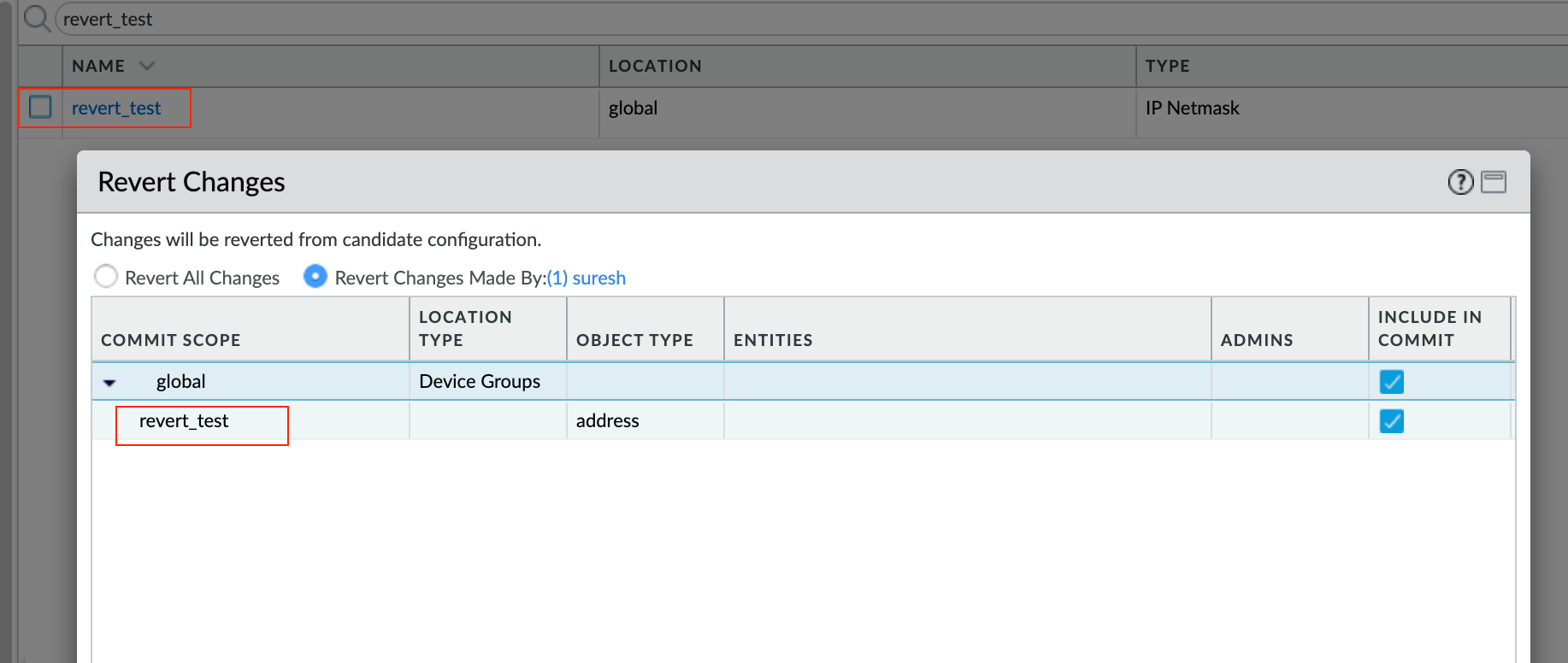The width and height of the screenshot is (1568, 663).
Task: Select revert_test item in commit scope
Action: point(184,421)
